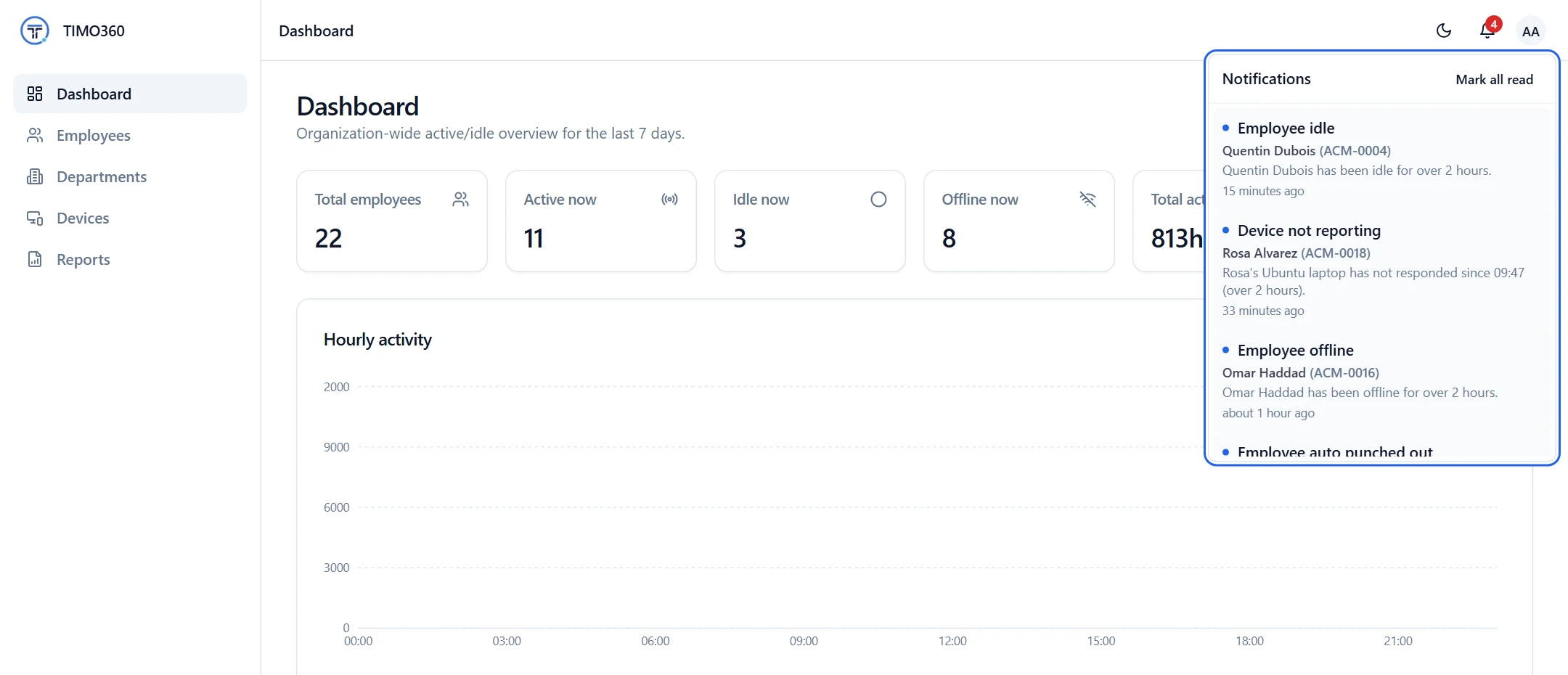Click the TIMO360 logo icon
The image size is (1568, 675).
35,30
